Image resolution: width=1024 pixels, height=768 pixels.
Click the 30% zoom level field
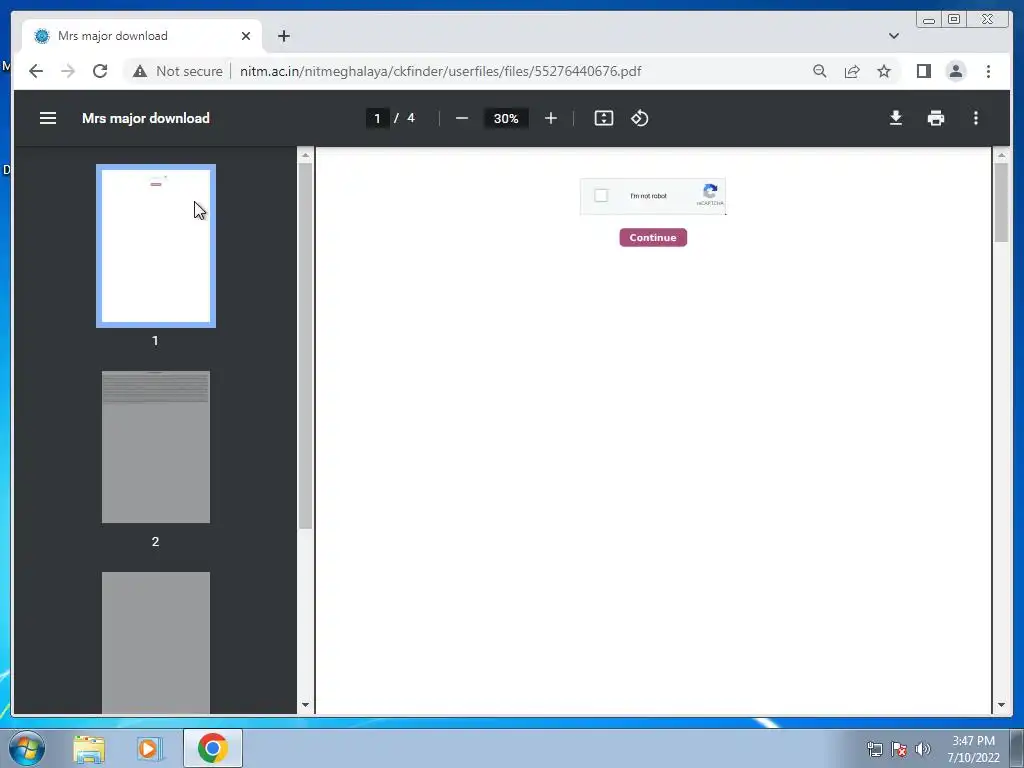click(505, 118)
